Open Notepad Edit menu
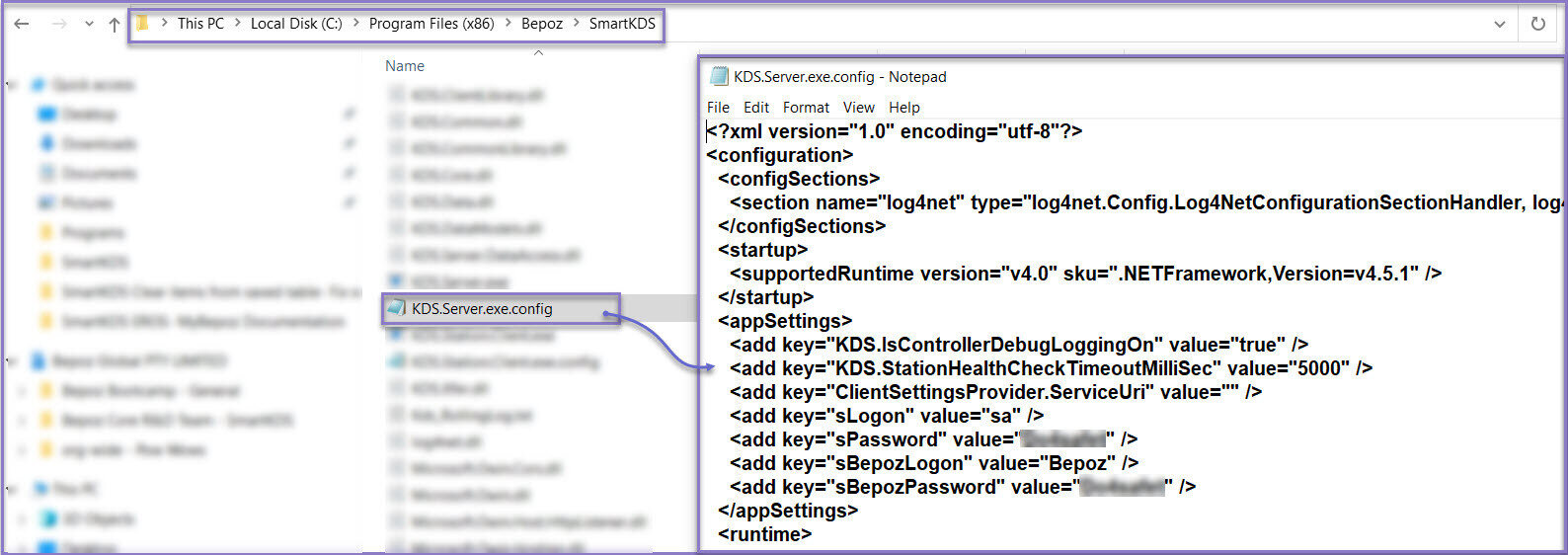Viewport: 1568px width, 555px height. click(x=756, y=108)
